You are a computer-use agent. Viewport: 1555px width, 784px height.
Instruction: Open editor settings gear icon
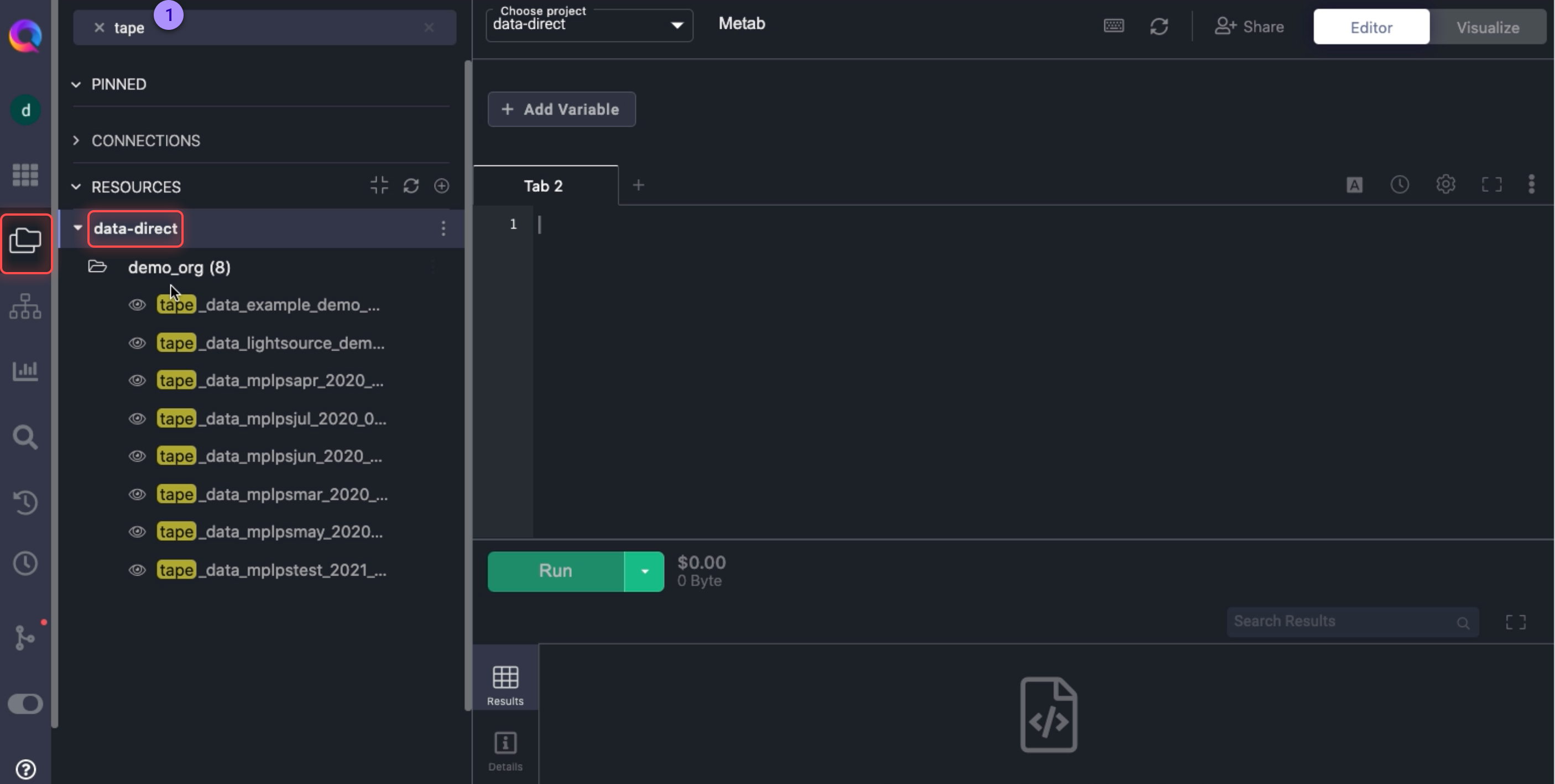click(x=1445, y=185)
